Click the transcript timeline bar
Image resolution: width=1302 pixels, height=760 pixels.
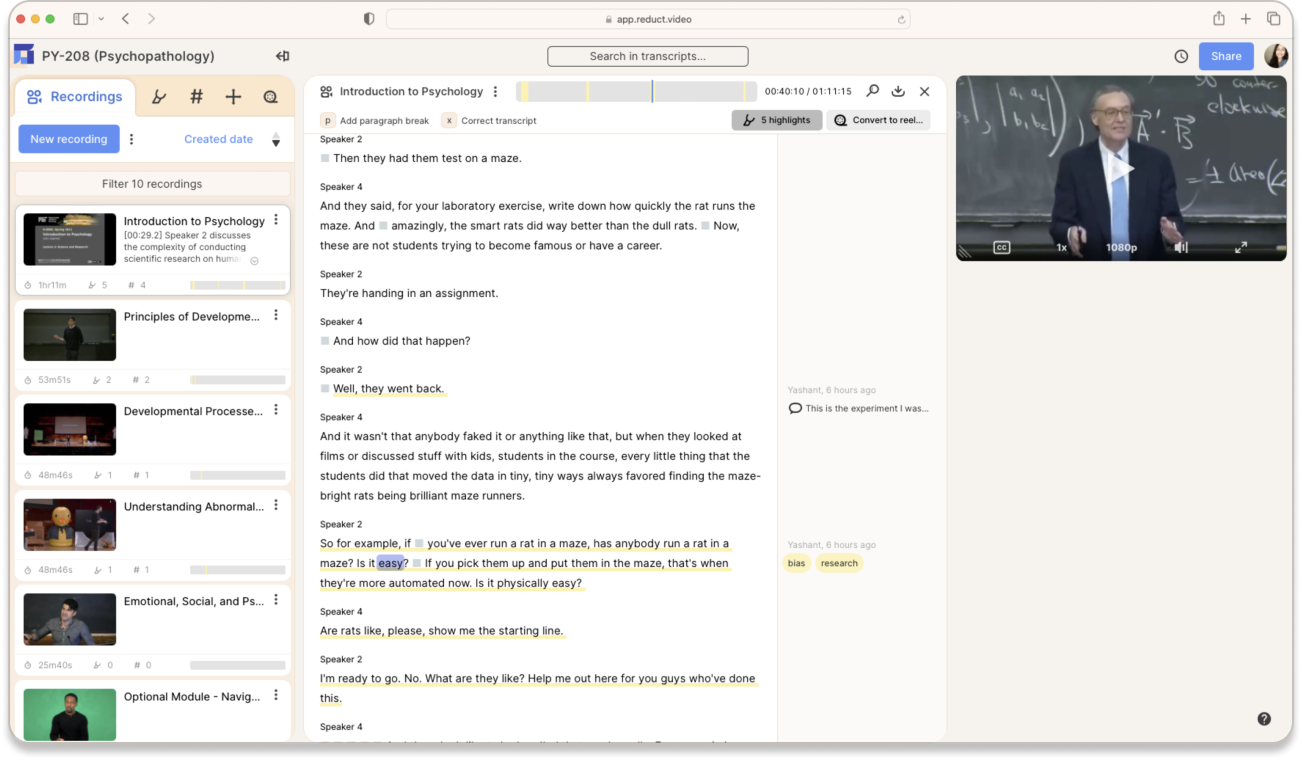636,91
